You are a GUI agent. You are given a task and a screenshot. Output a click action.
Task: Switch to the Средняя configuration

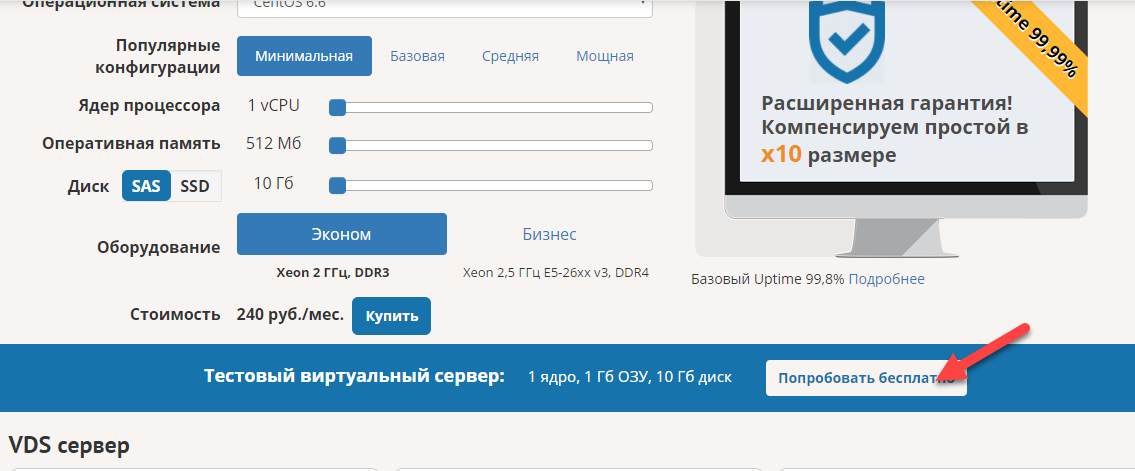click(510, 56)
